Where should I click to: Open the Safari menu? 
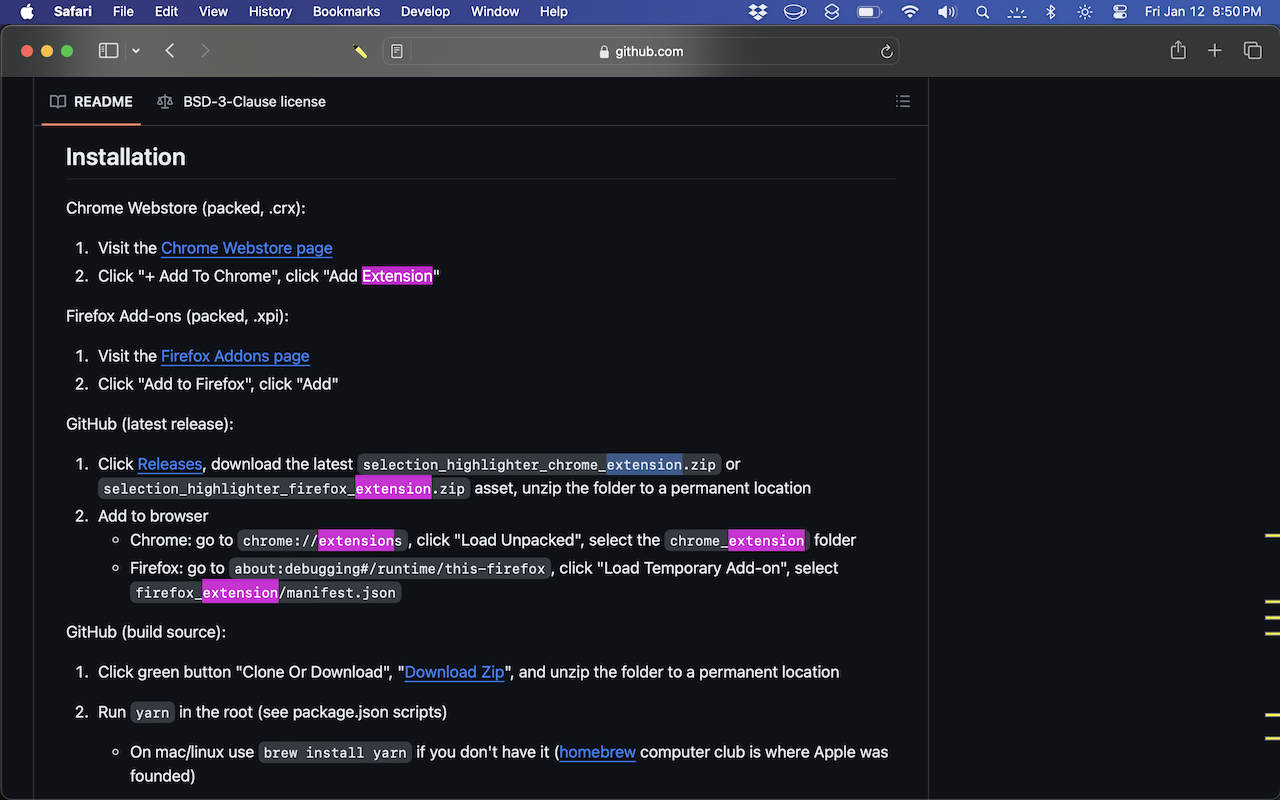coord(73,12)
